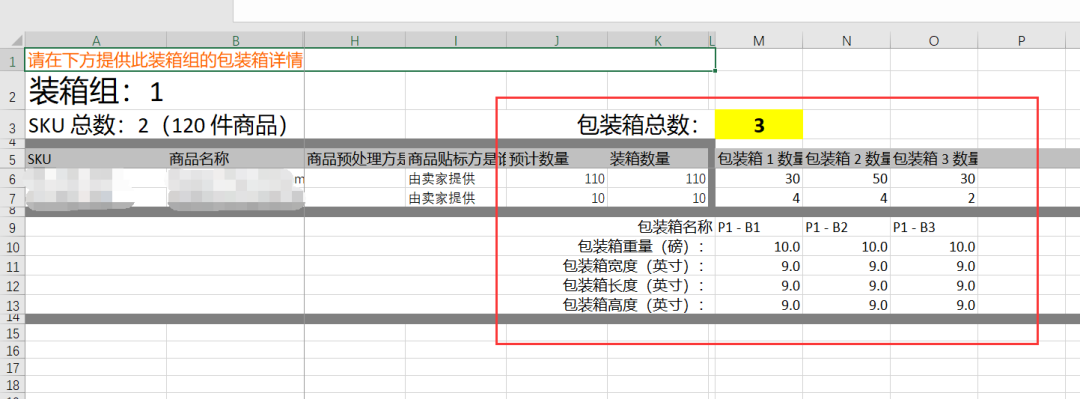Screen dimensions: 1080x399
Task: Click the 4 under 包装箱 2 数量
Action: pyautogui.click(x=884, y=198)
